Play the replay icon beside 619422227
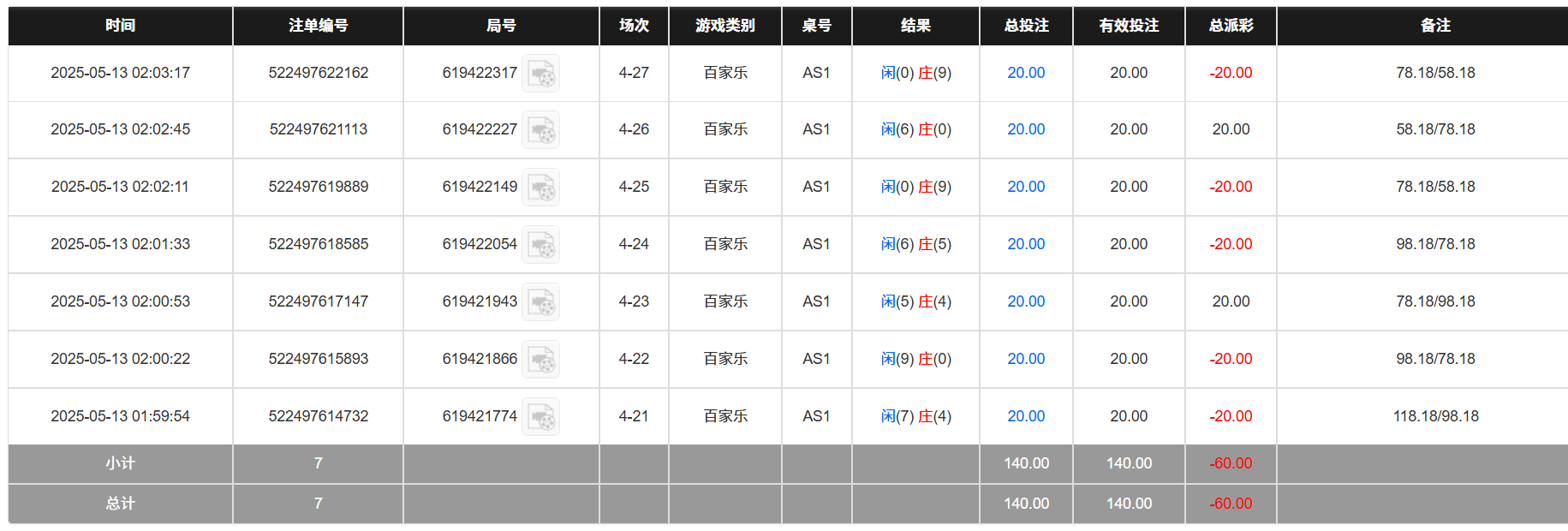1568x531 pixels. tap(541, 130)
